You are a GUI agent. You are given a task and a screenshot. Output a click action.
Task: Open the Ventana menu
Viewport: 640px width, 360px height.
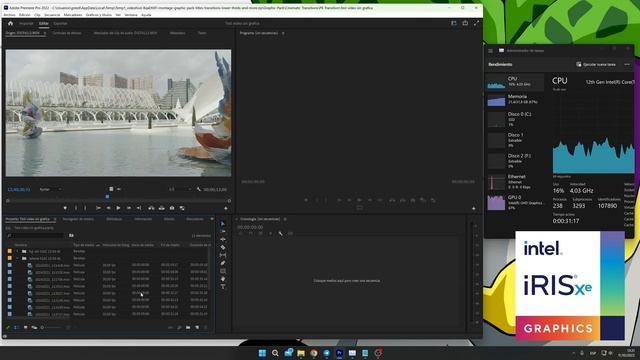point(131,15)
